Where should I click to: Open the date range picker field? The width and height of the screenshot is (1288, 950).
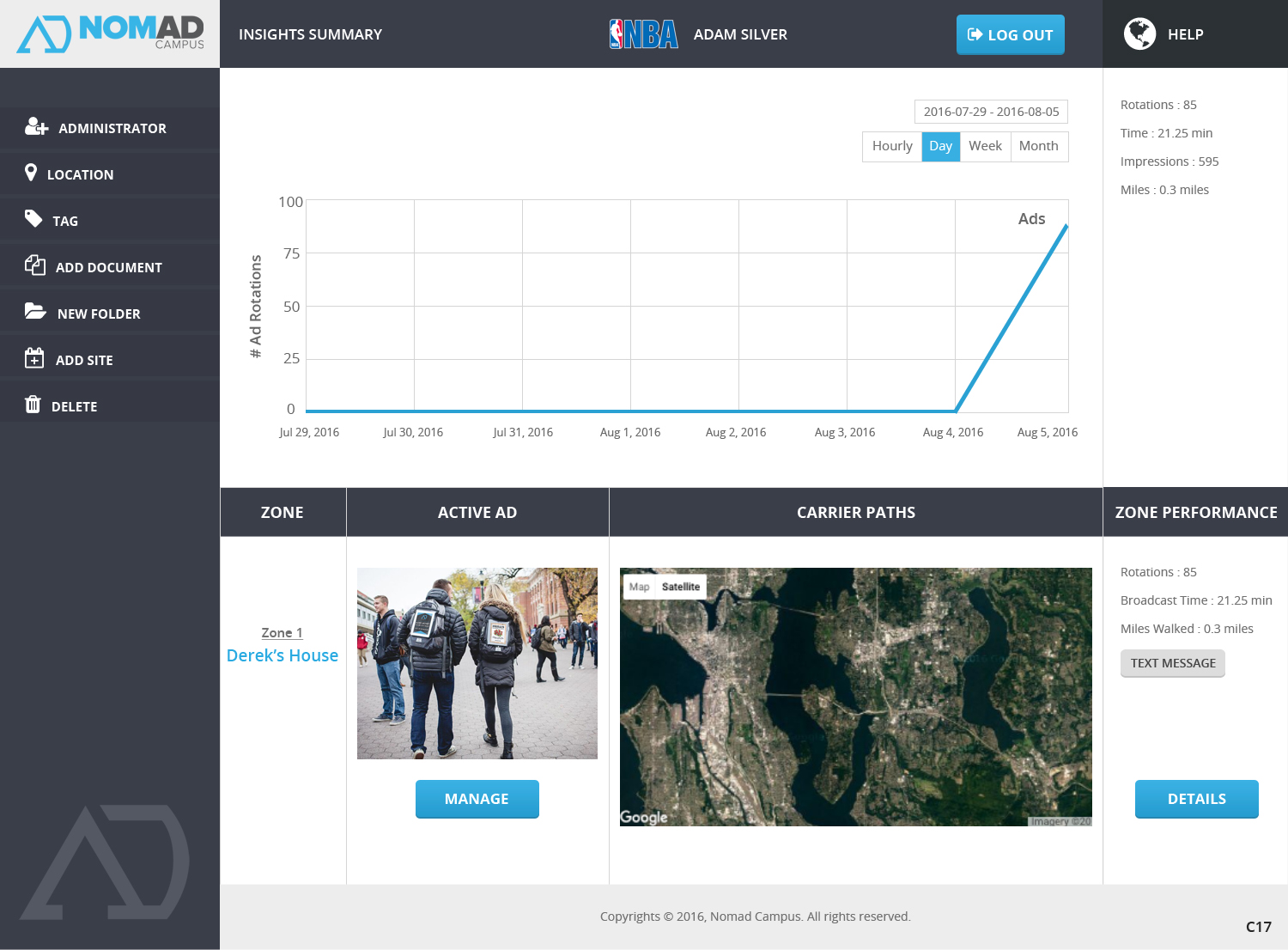[x=991, y=112]
